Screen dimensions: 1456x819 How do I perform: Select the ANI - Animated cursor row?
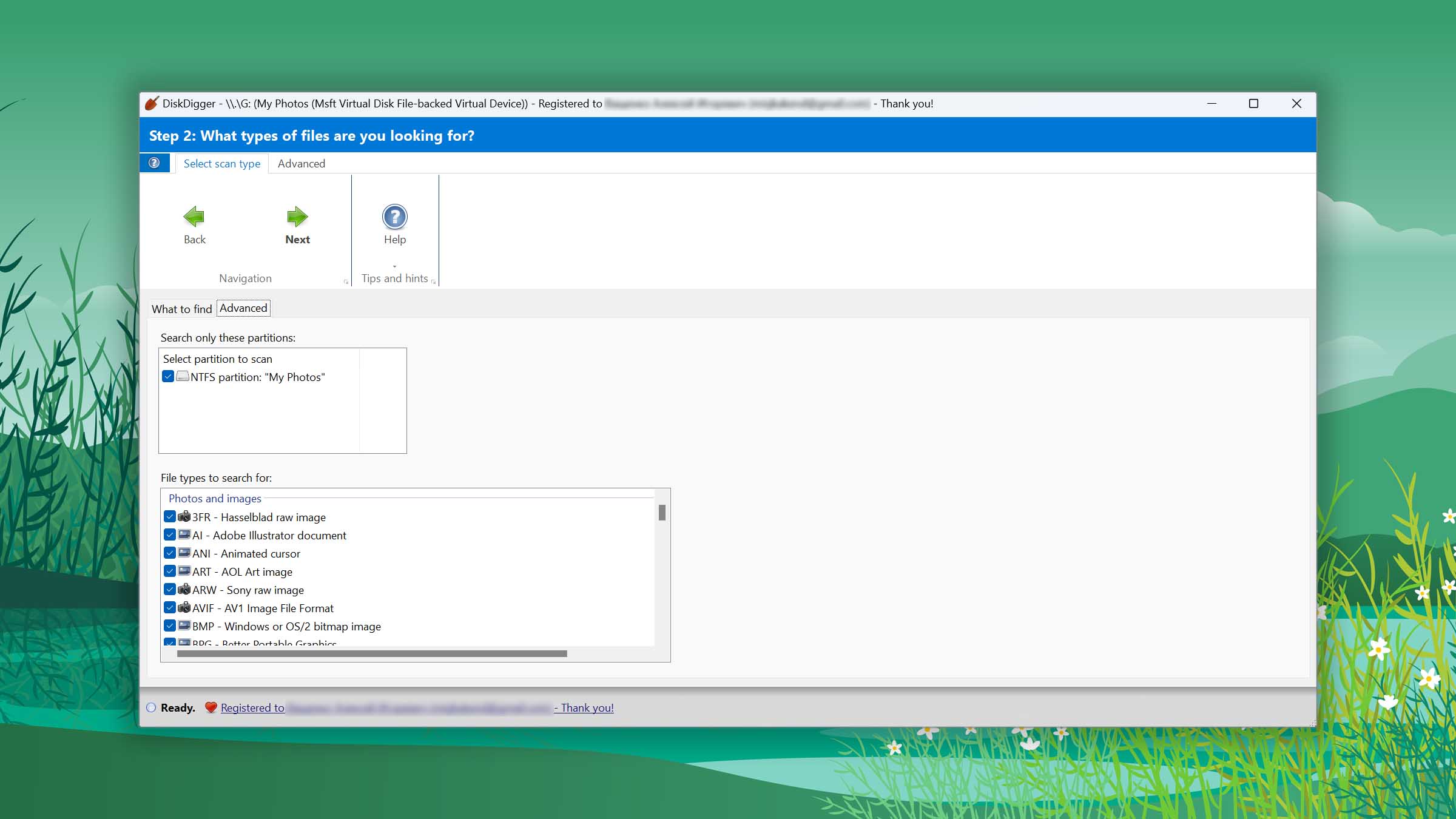click(x=246, y=553)
